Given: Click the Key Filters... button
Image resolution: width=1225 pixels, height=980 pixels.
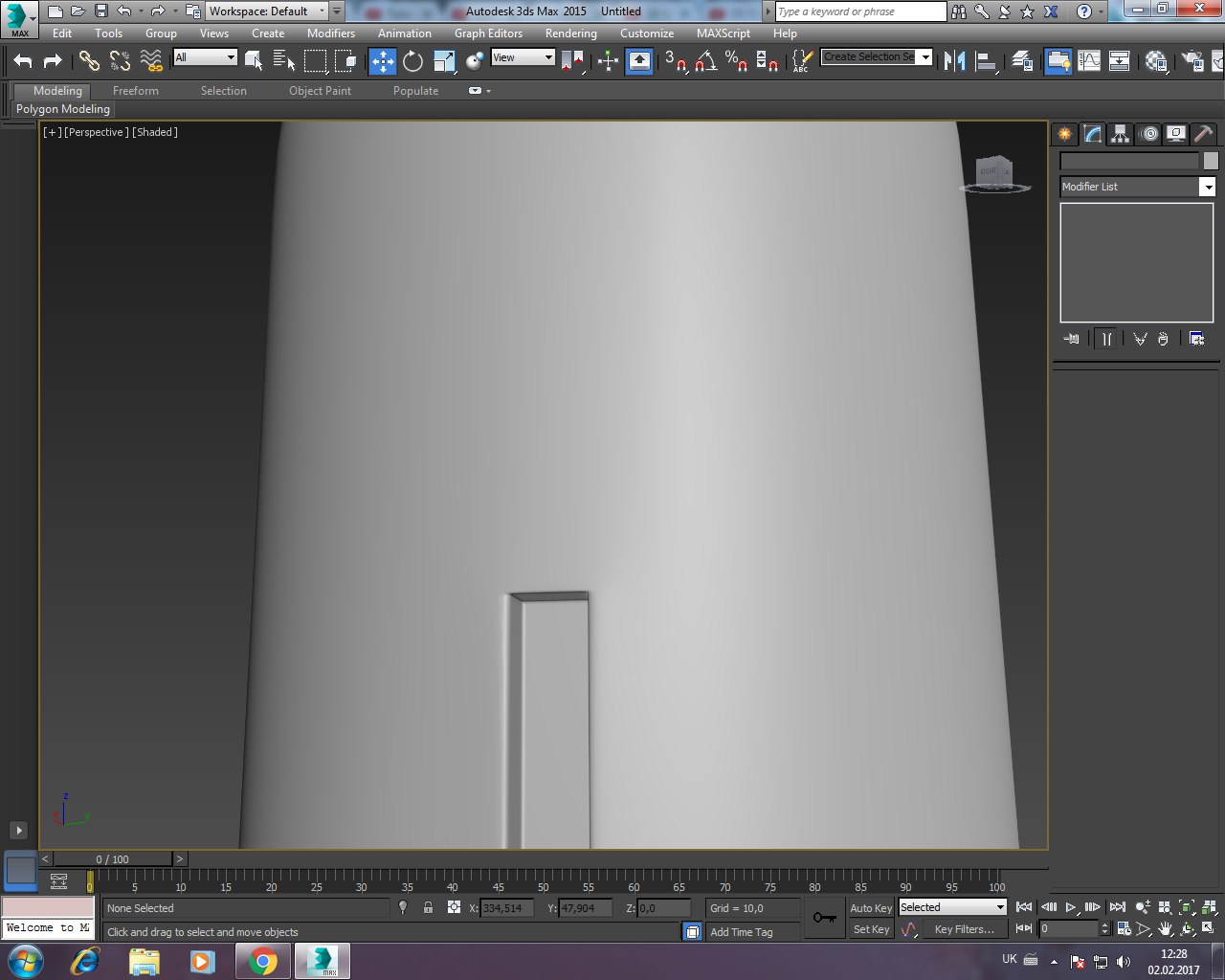Looking at the screenshot, I should pos(964,929).
